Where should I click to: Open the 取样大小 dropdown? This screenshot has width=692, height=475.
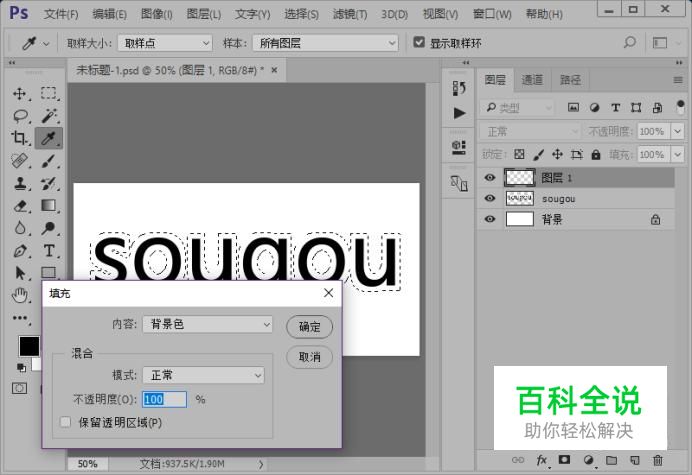[165, 43]
